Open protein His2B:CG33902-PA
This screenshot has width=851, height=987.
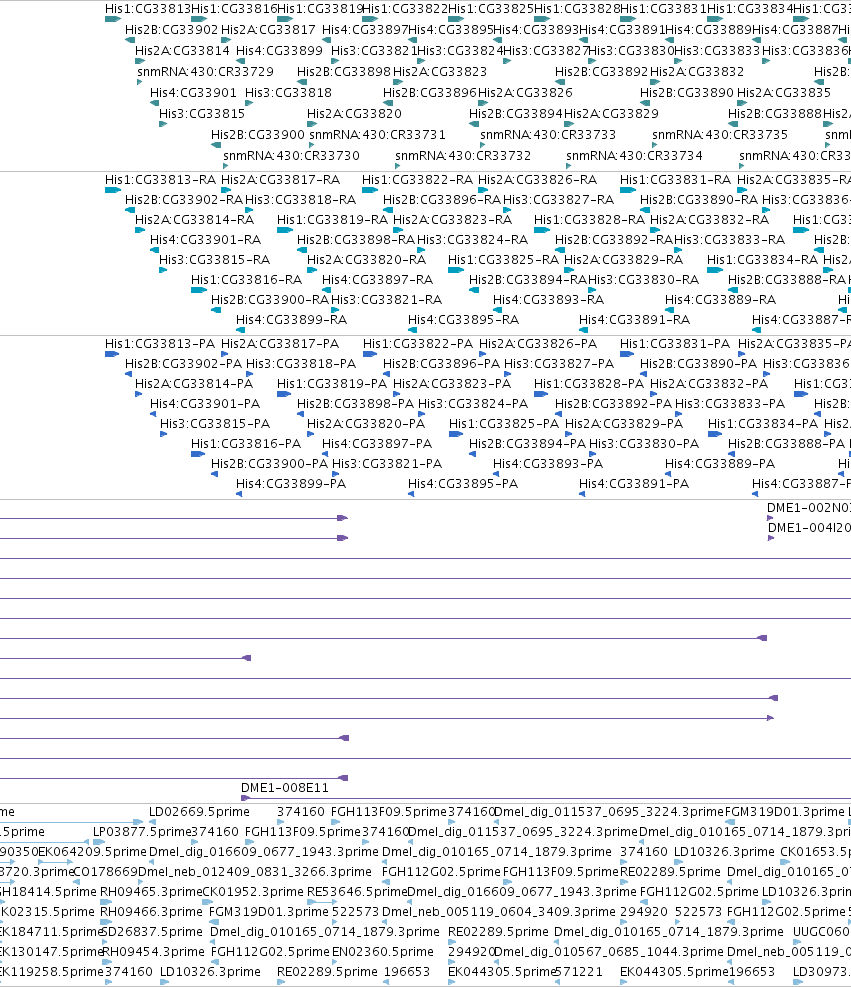click(x=183, y=364)
